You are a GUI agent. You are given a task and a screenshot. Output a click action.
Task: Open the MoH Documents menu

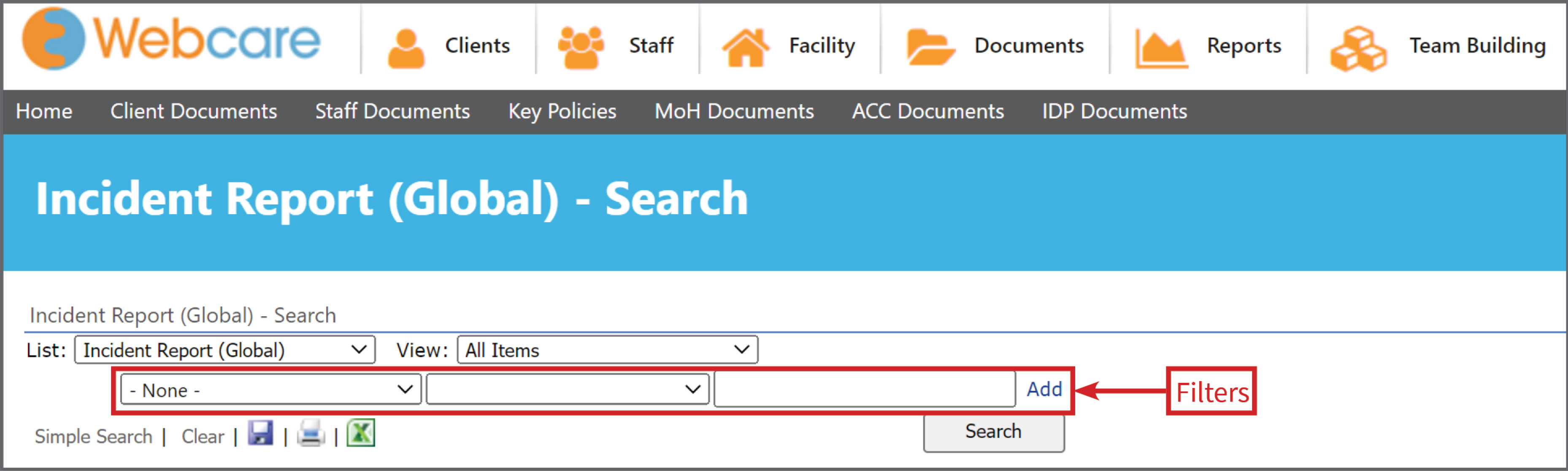[x=734, y=111]
